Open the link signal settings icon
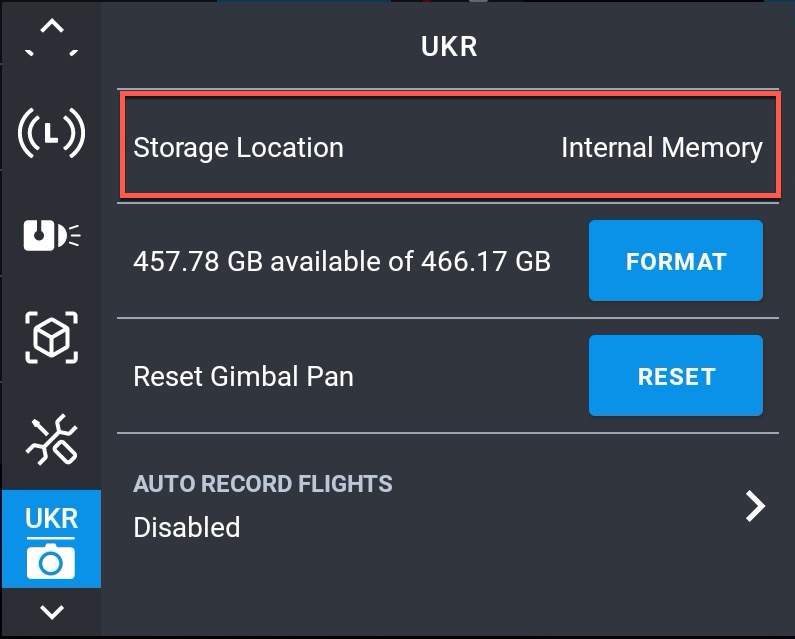This screenshot has height=639, width=795. pos(51,133)
